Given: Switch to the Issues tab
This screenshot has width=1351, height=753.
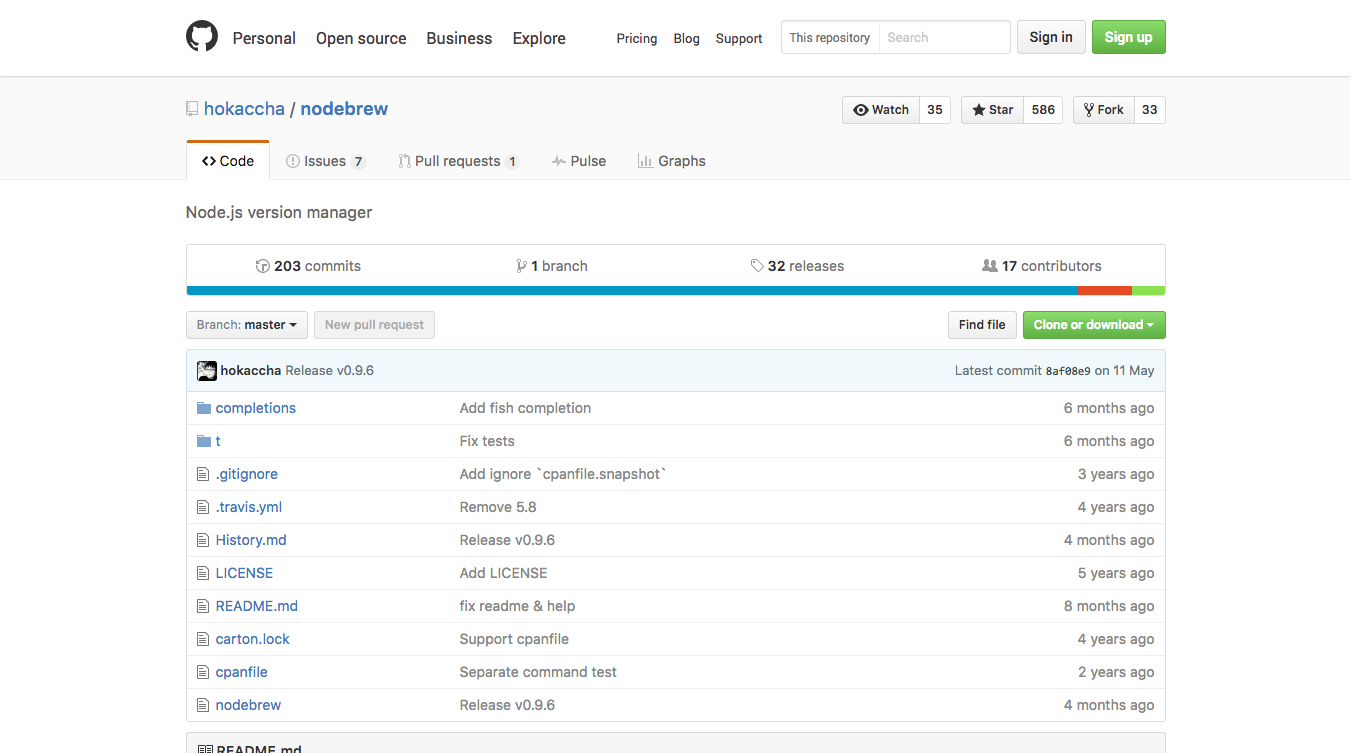Looking at the screenshot, I should pyautogui.click(x=326, y=161).
